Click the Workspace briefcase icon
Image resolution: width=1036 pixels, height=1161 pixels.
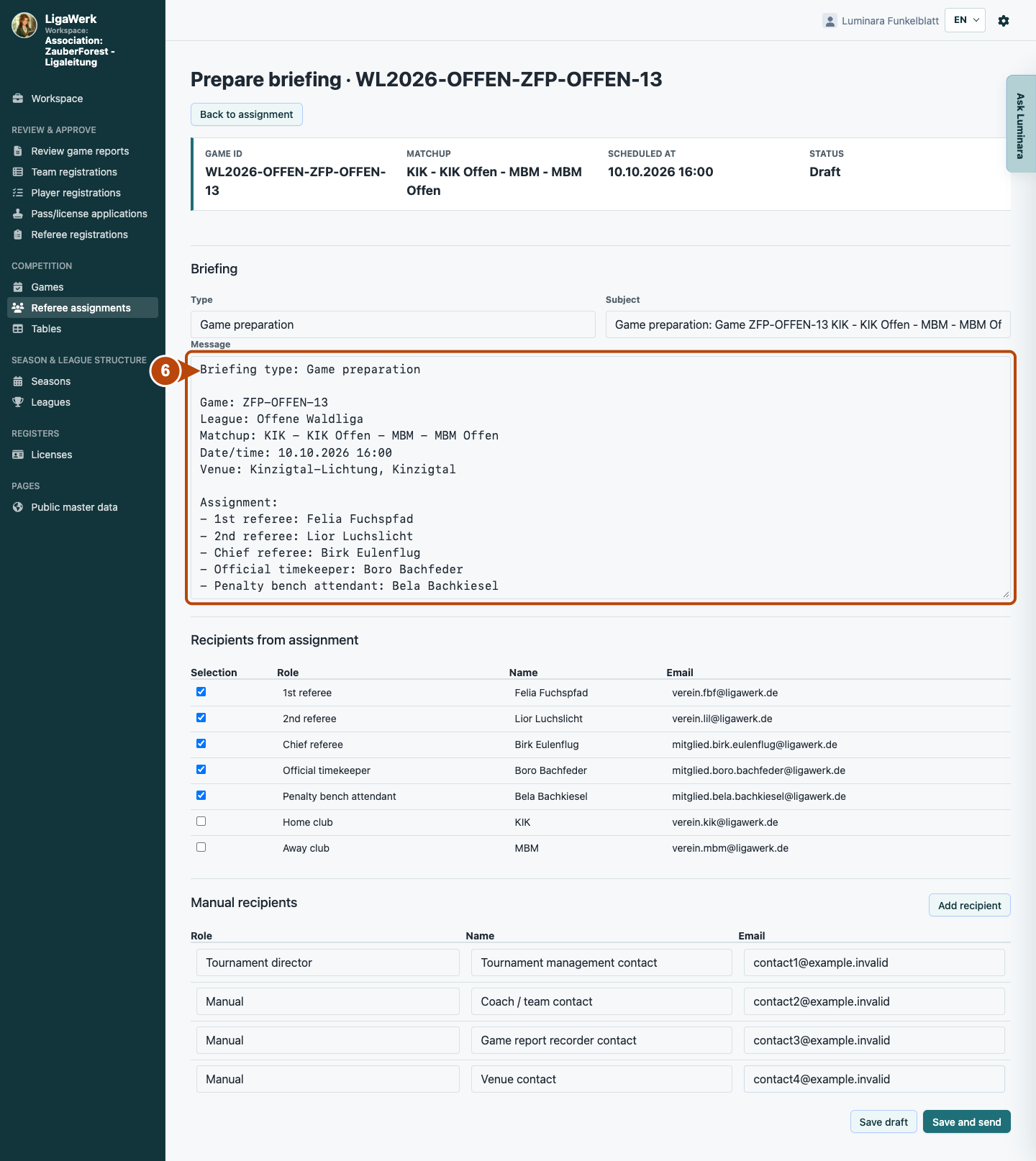(x=18, y=99)
